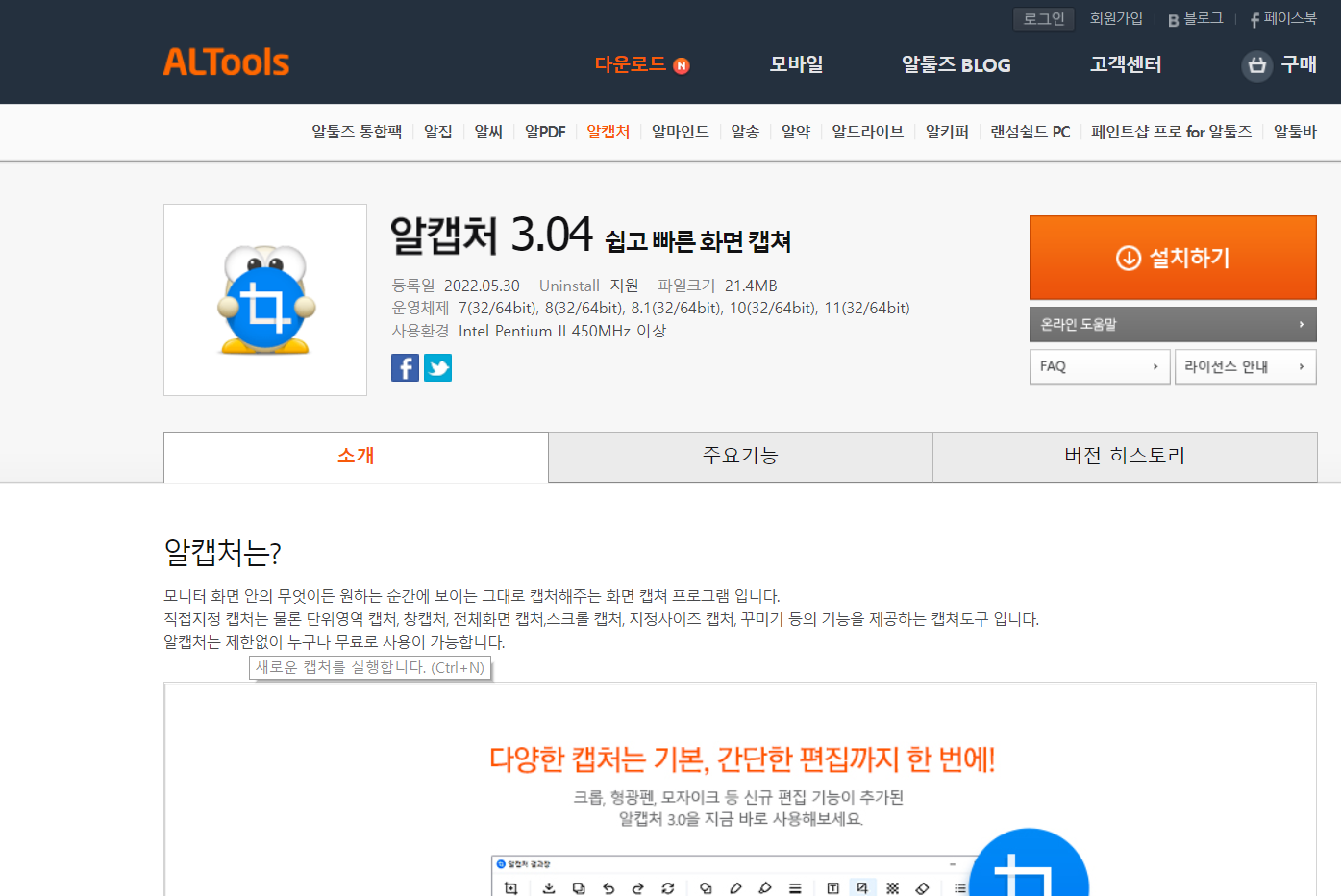Screen dimensions: 1341x896
Task: Select 페인트샵 프로 for 알툴즈 submenu item
Action: click(x=1171, y=132)
